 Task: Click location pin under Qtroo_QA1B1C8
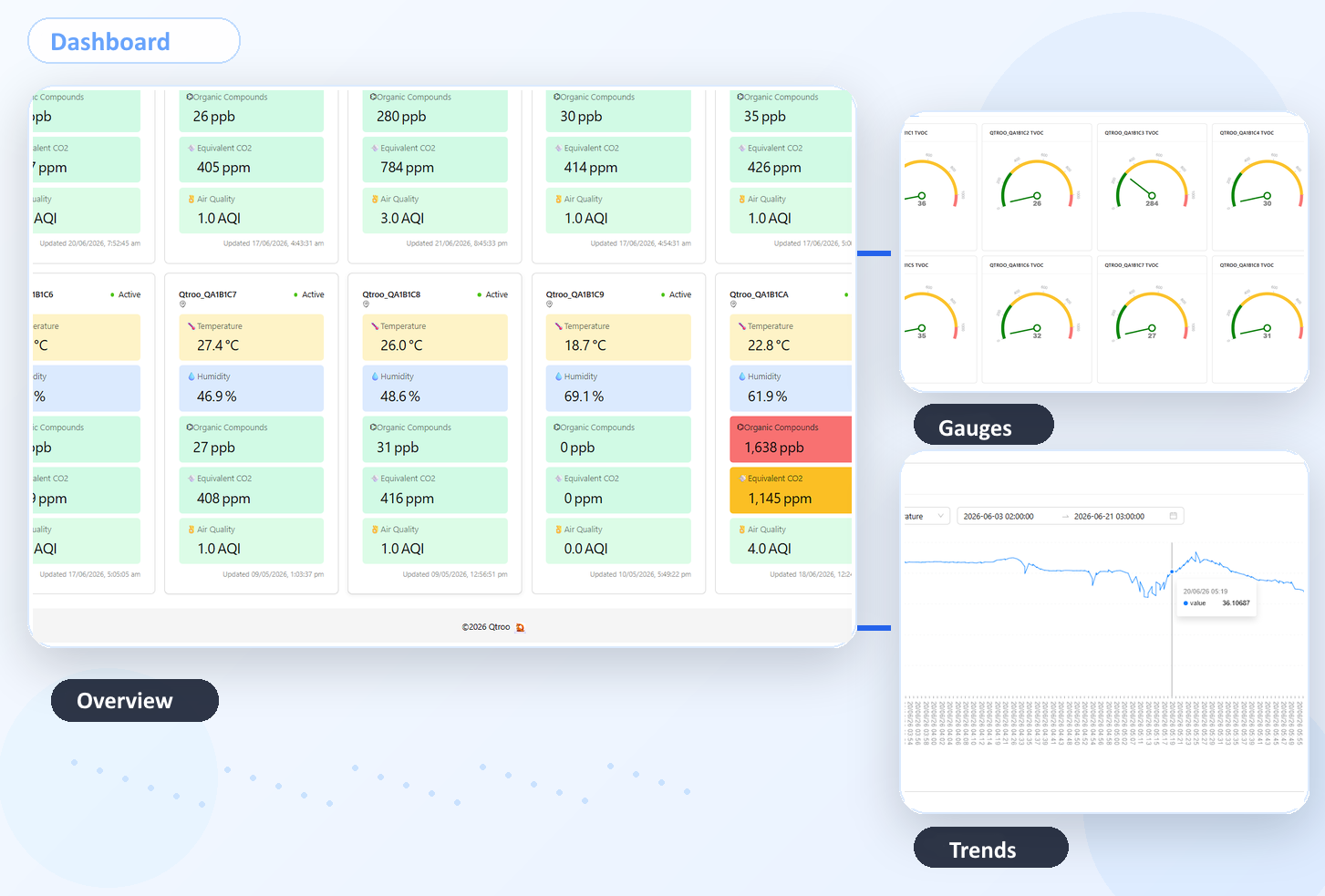(366, 304)
